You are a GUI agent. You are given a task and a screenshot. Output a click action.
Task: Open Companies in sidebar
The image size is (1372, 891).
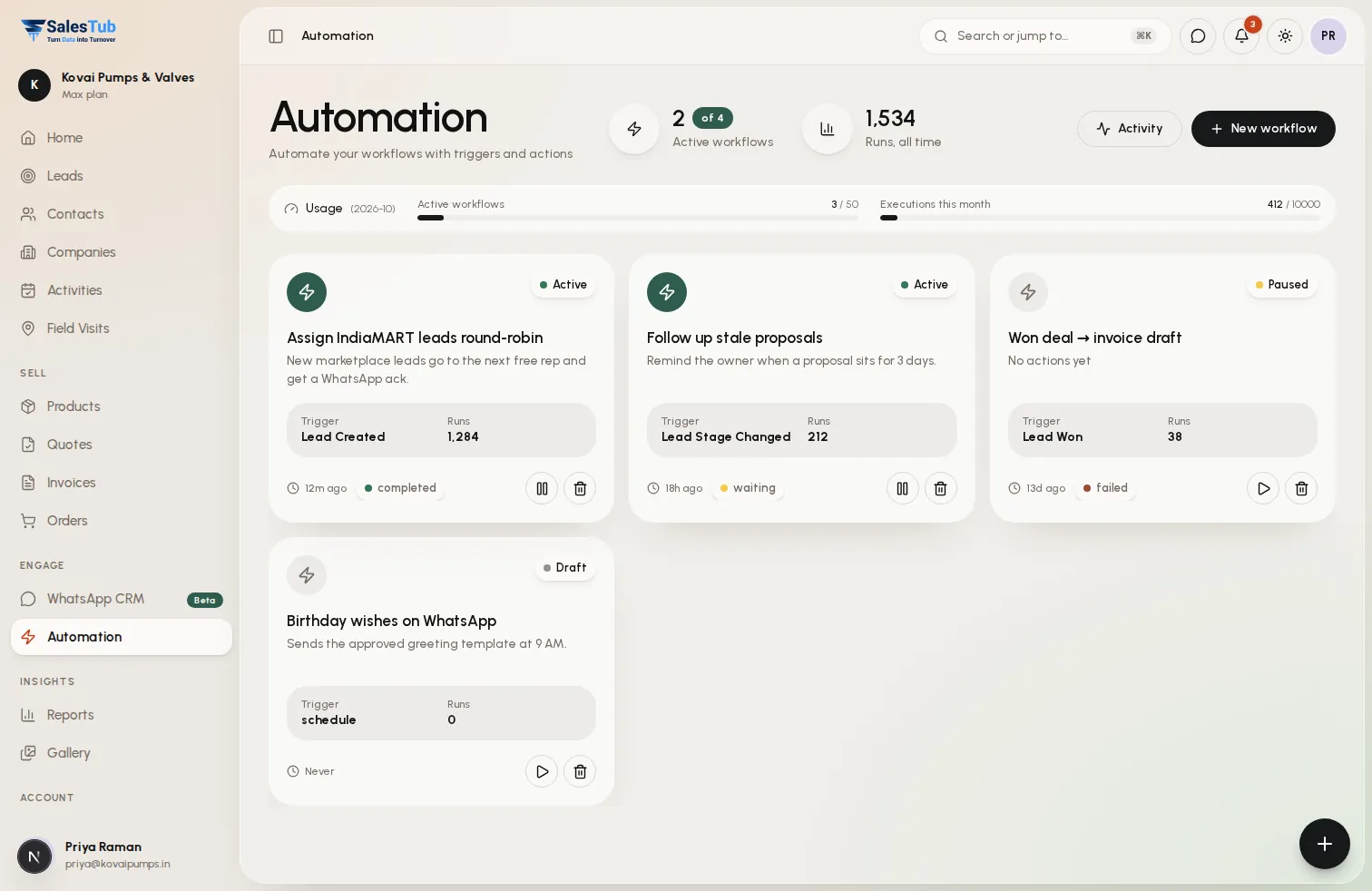tap(122, 252)
